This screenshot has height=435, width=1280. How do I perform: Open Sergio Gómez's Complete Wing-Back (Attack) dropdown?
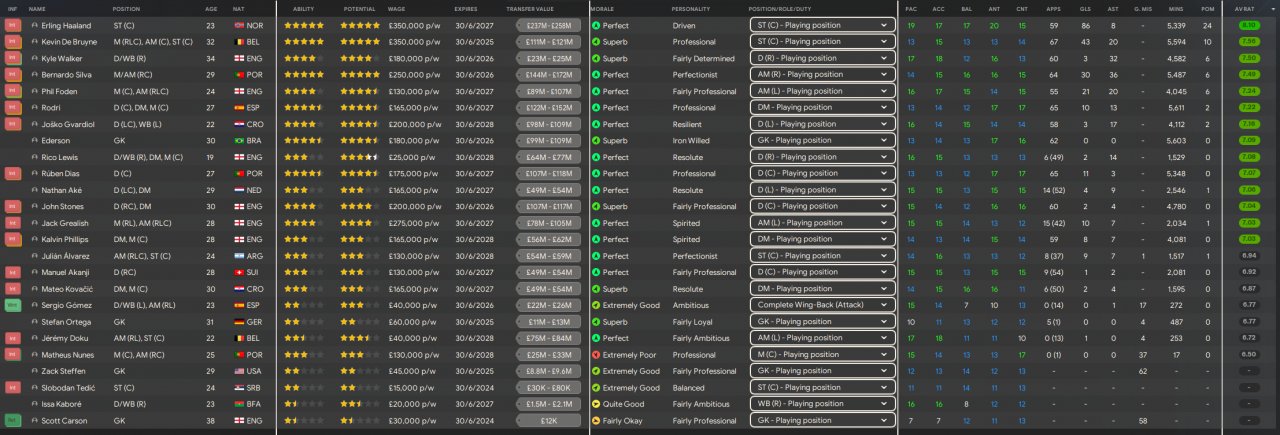coord(822,305)
